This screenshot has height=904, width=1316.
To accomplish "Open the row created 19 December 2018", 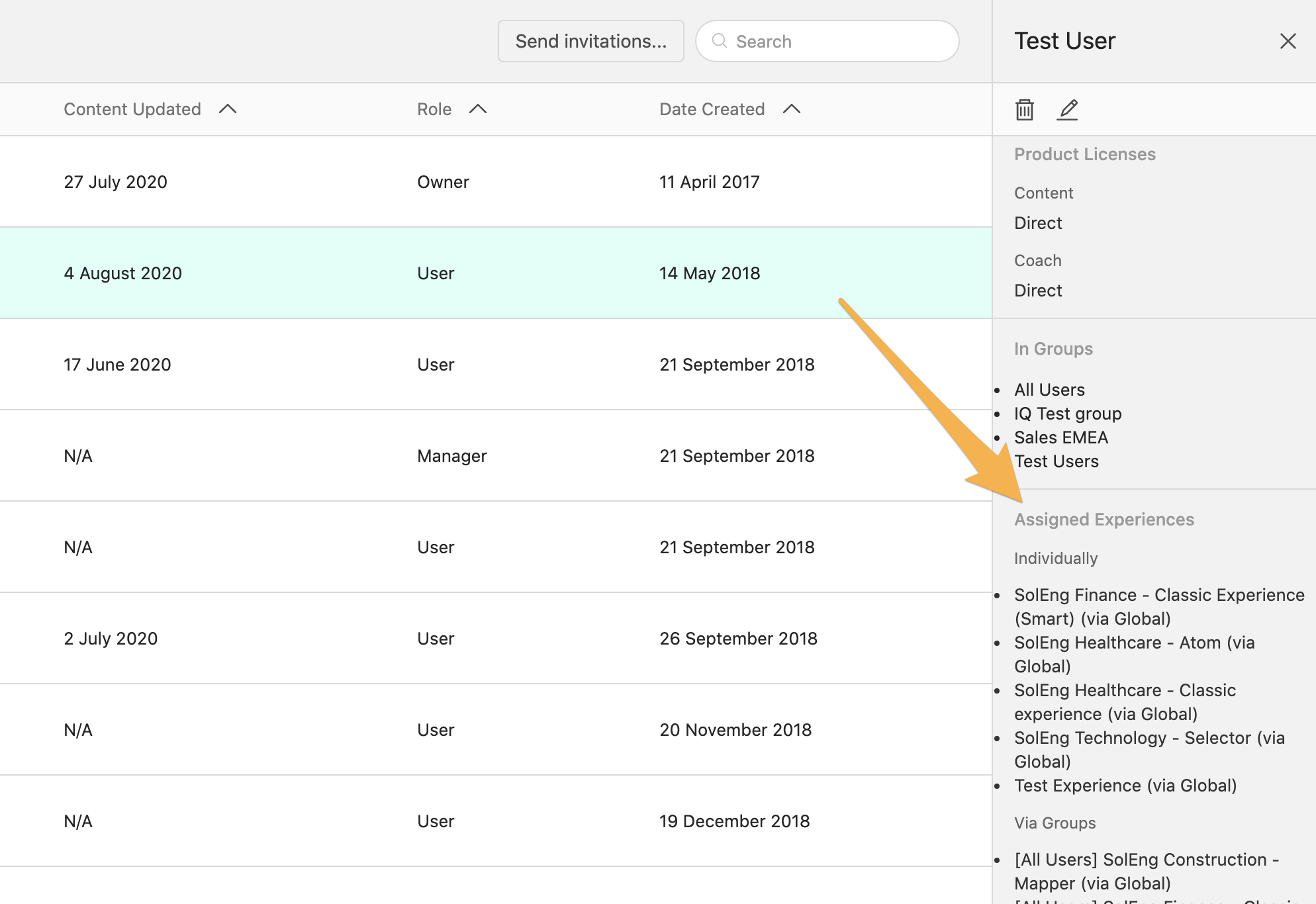I will (x=496, y=821).
